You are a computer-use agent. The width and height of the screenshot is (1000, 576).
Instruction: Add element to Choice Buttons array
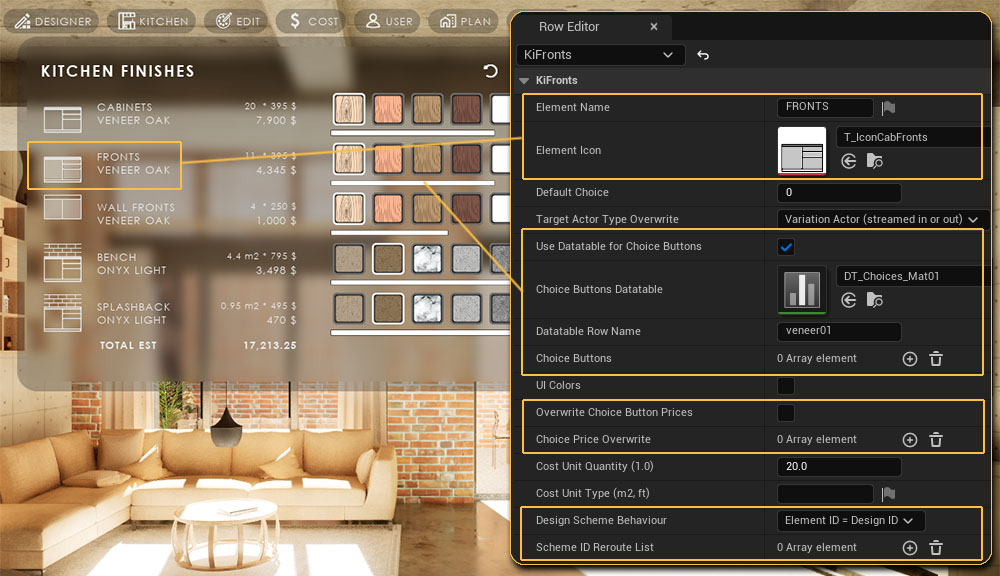[x=909, y=359]
